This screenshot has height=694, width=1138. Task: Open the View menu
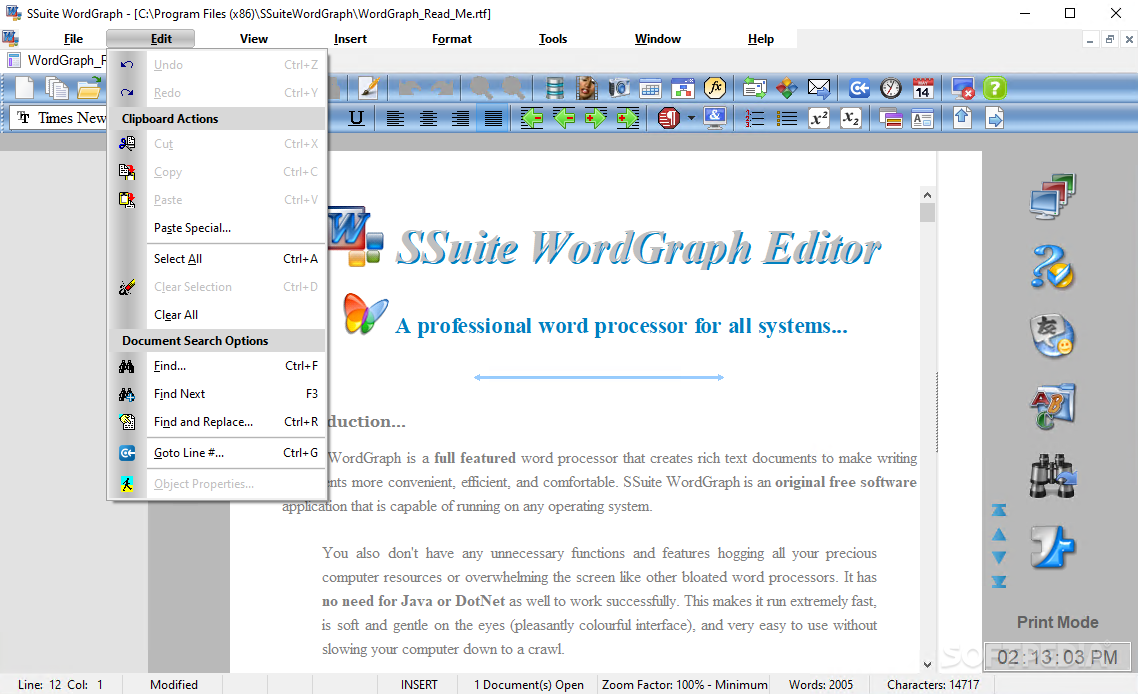[x=254, y=39]
